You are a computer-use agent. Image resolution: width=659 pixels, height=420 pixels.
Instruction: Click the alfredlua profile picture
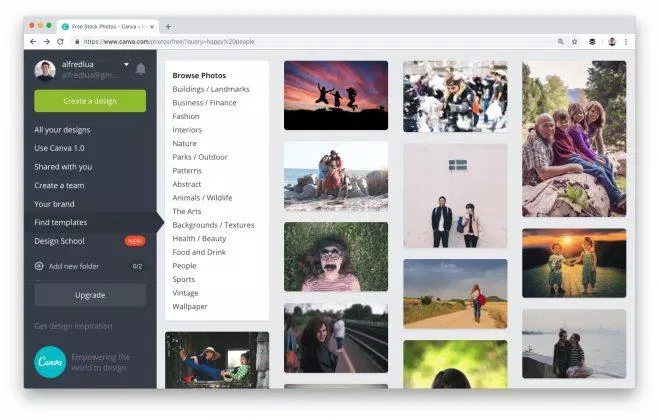(x=45, y=70)
